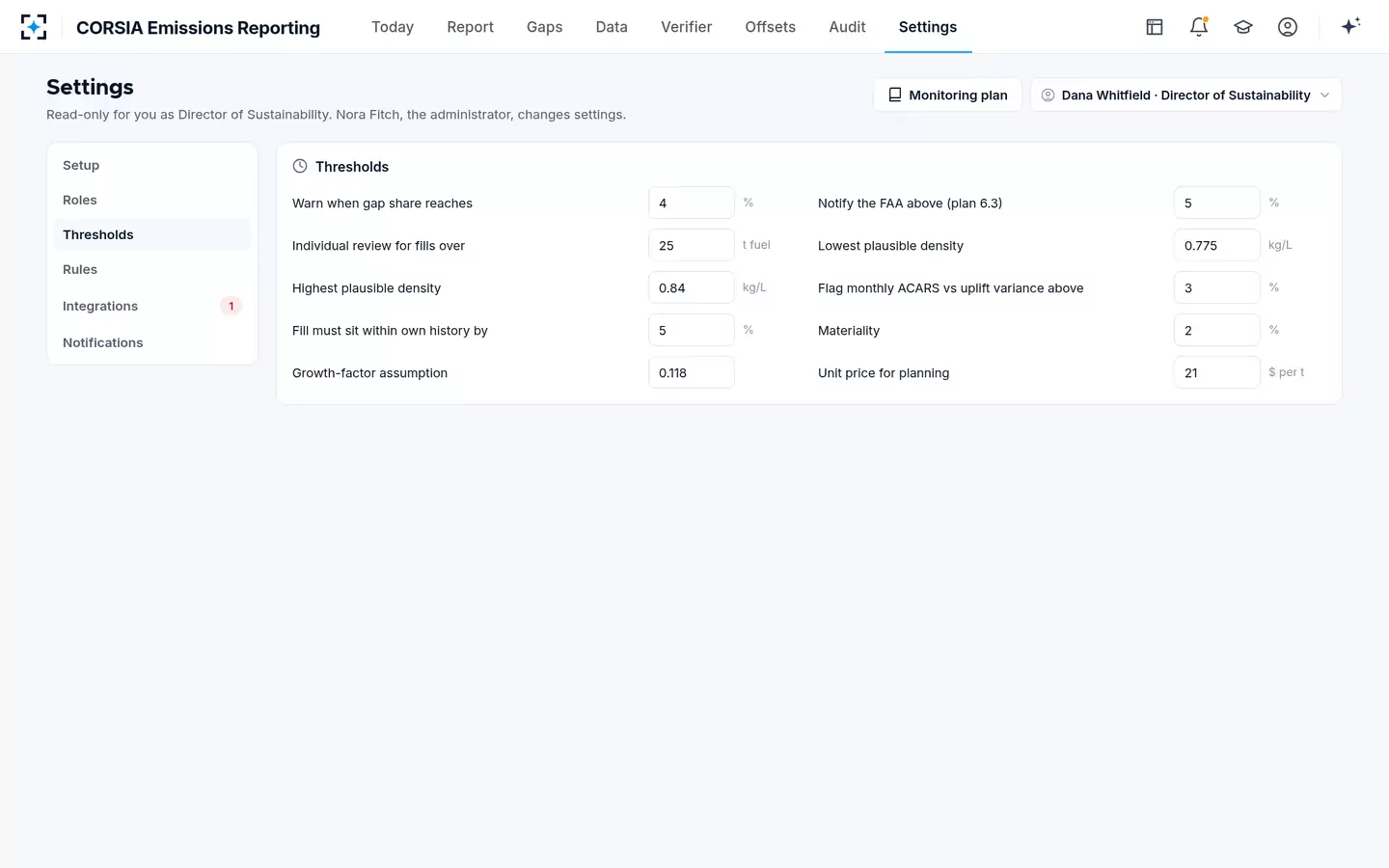Click the Materiality percentage field

click(1217, 330)
